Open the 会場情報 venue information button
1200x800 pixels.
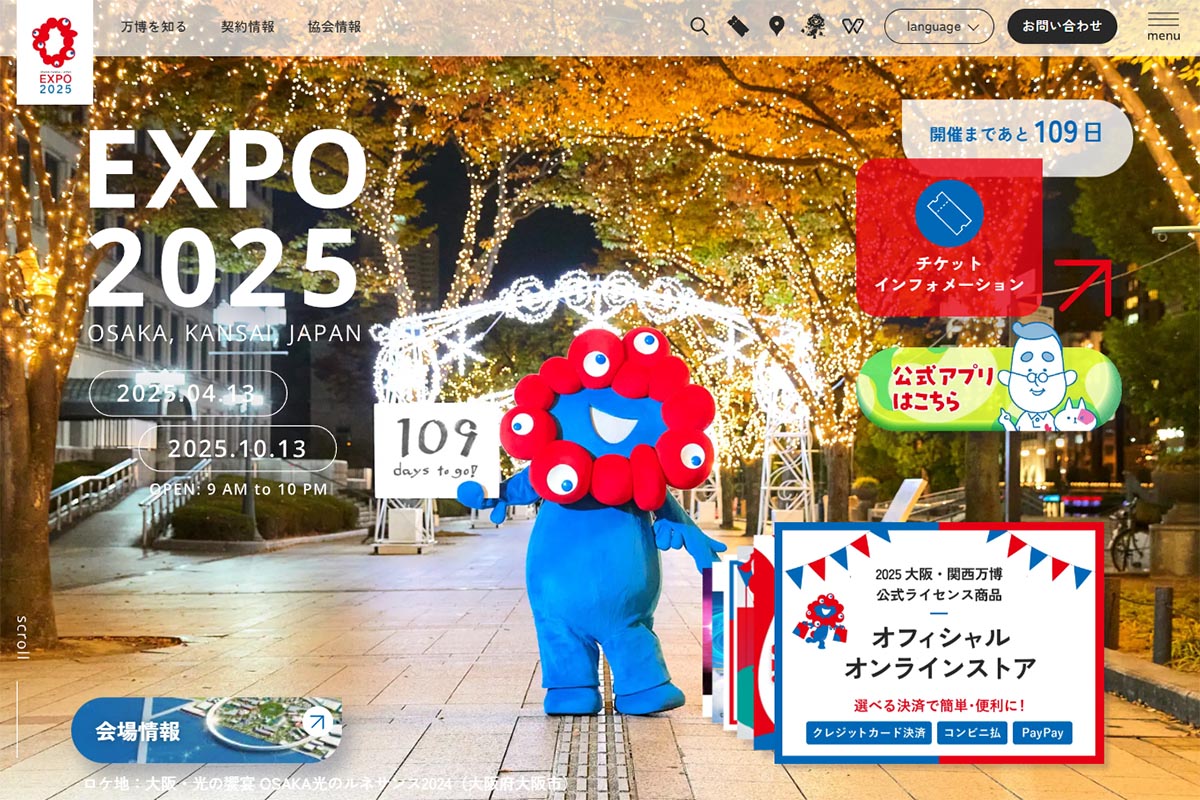point(207,730)
